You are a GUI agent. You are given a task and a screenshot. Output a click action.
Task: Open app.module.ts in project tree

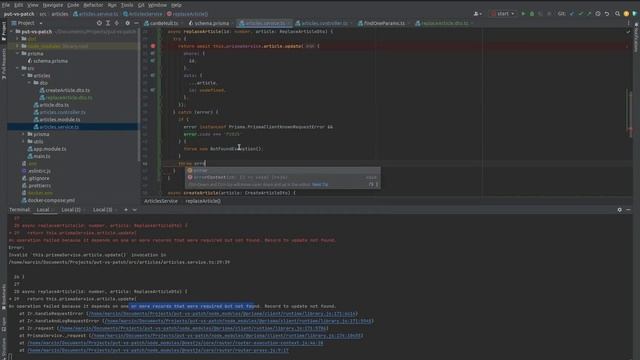pos(47,149)
